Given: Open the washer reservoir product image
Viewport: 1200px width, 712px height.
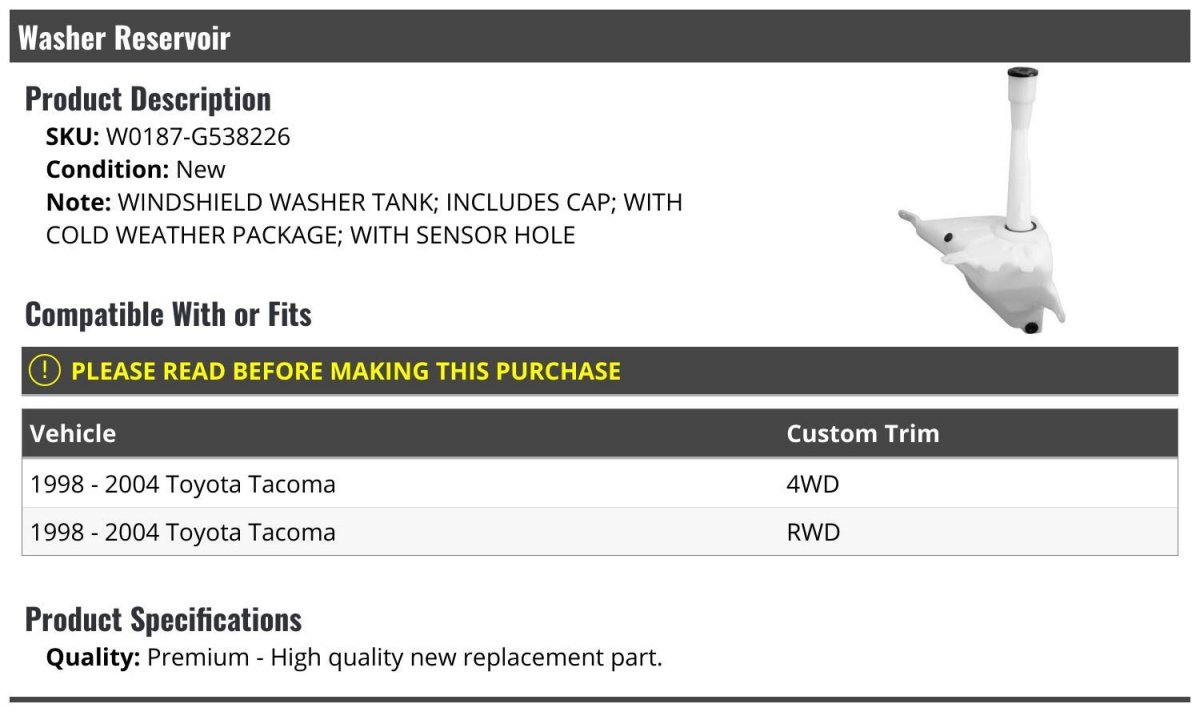Looking at the screenshot, I should (x=982, y=200).
